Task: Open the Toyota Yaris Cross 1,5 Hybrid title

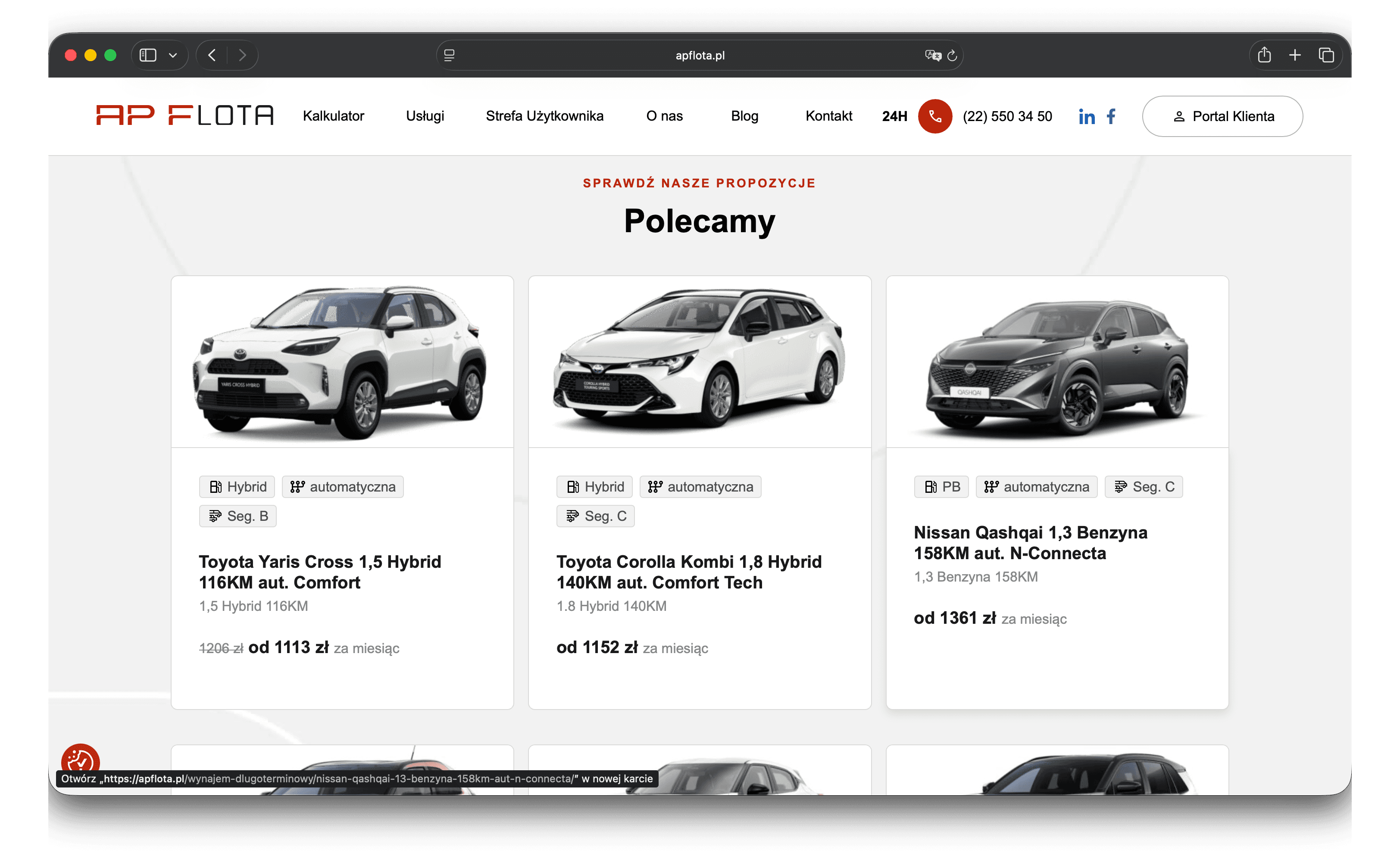Action: tap(320, 572)
